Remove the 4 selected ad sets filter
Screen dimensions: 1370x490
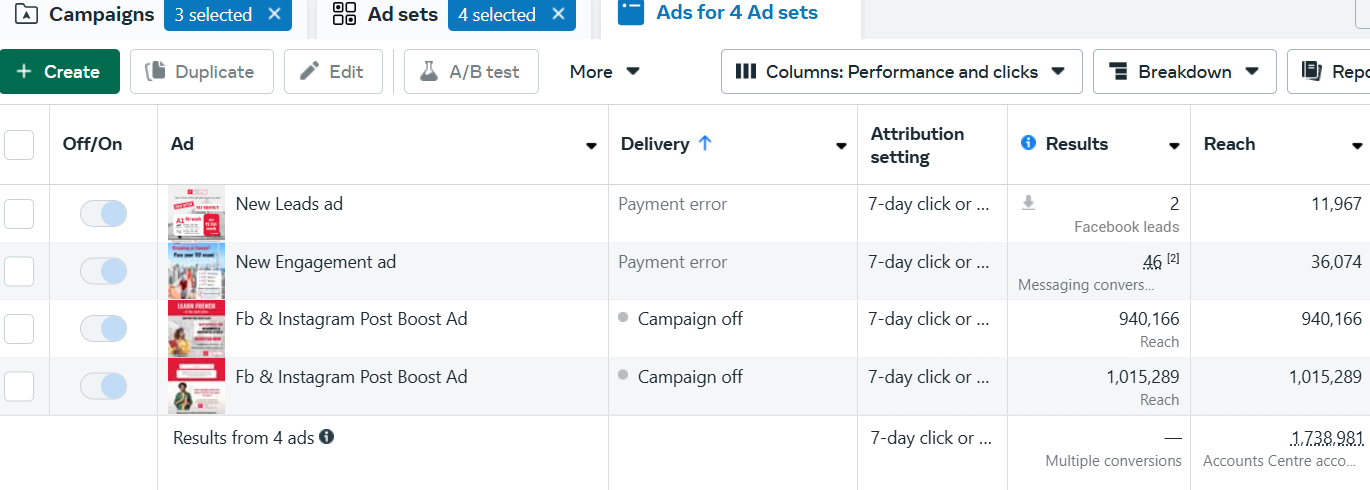pos(558,14)
